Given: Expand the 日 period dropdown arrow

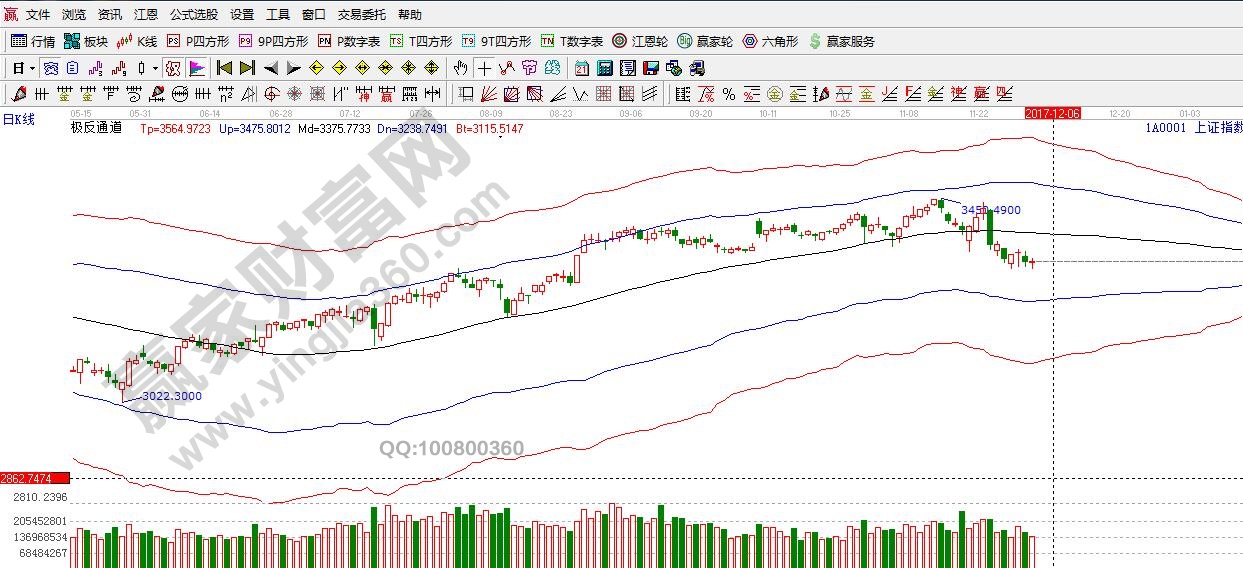Looking at the screenshot, I should pyautogui.click(x=32, y=68).
